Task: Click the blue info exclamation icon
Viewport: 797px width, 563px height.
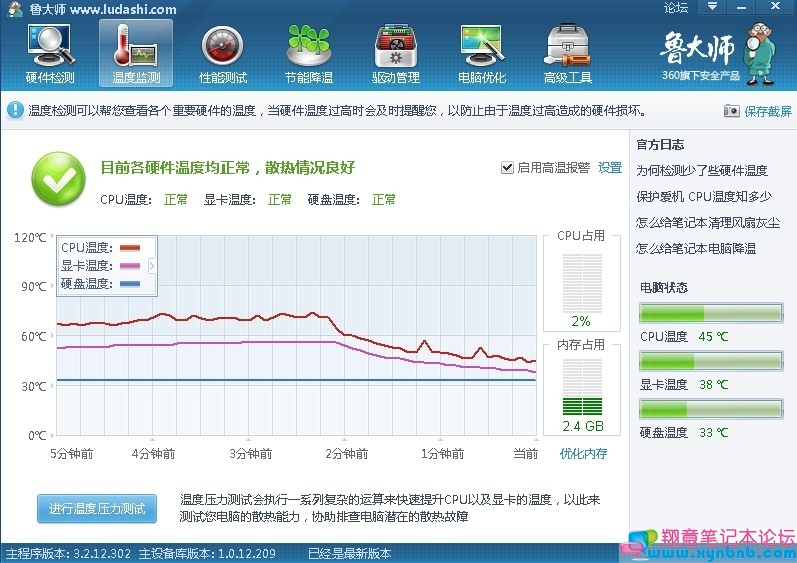Action: click(15, 110)
